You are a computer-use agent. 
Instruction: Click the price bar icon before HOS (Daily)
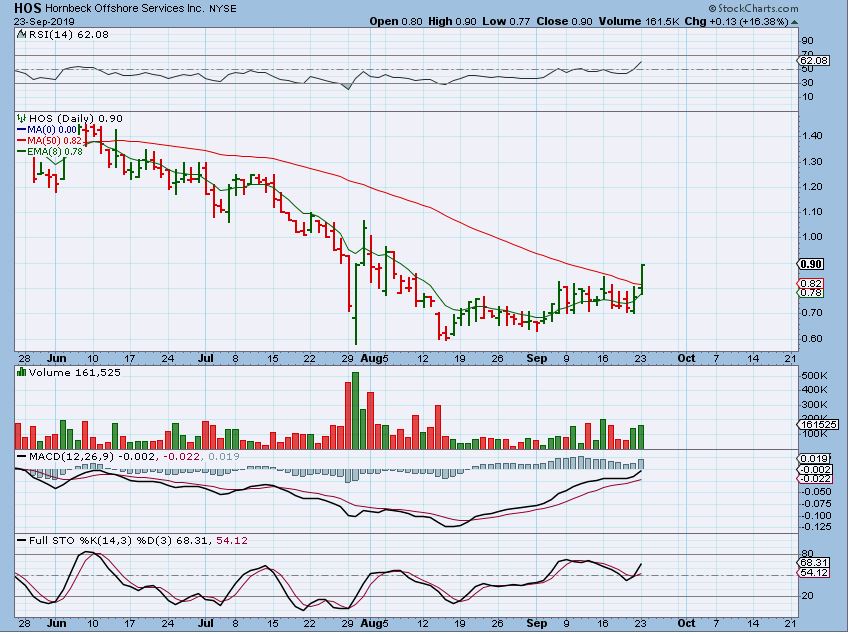coord(21,118)
